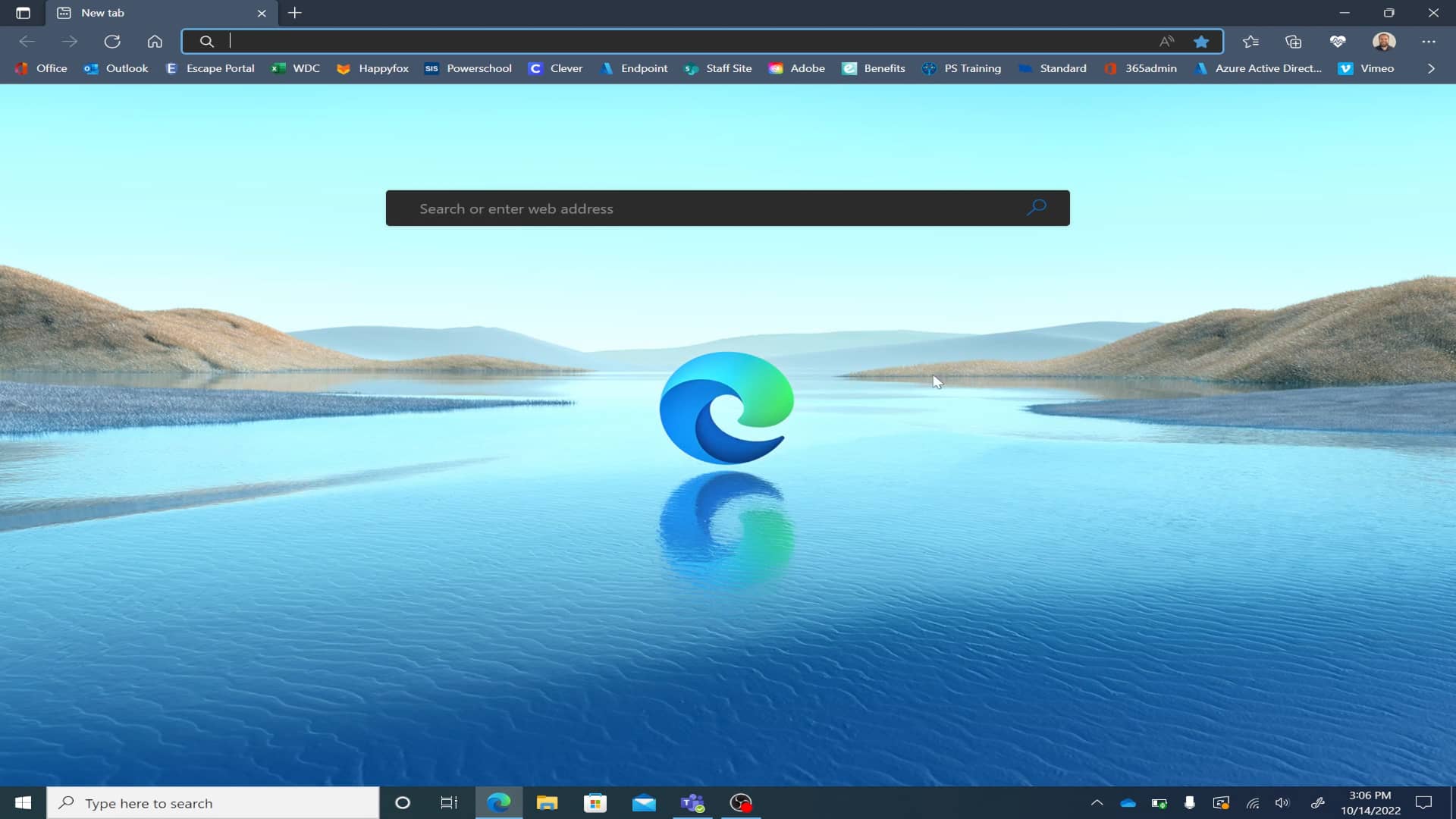Viewport: 1456px width, 819px height.
Task: Open the volume control slider
Action: point(1282,803)
